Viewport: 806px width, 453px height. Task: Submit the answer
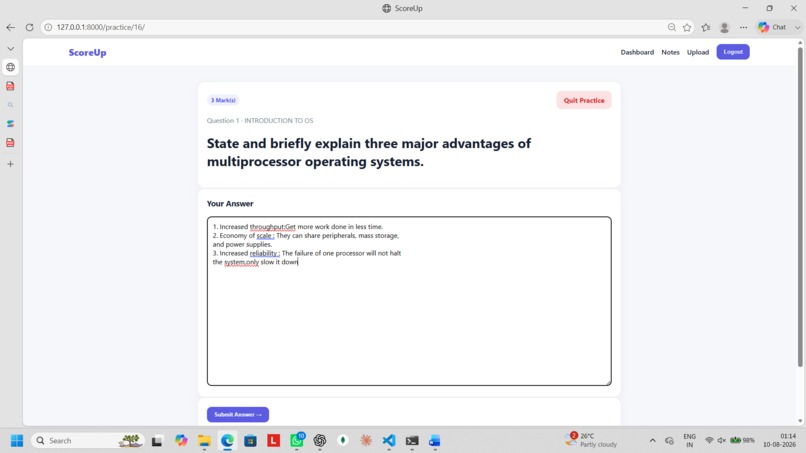pyautogui.click(x=237, y=414)
